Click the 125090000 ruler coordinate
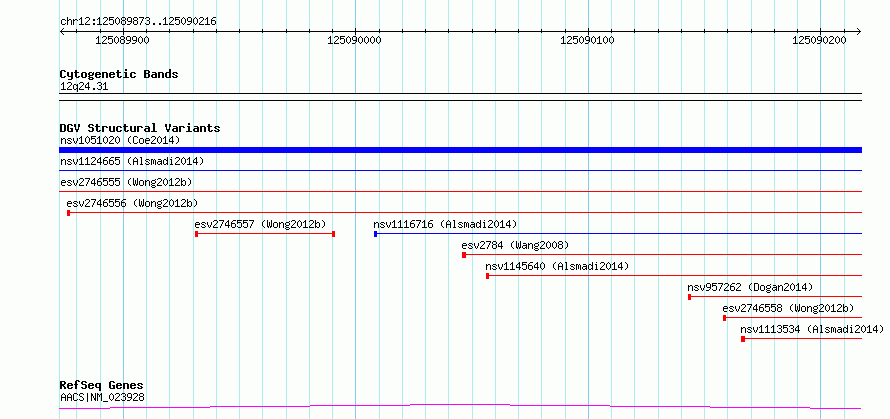 click(x=355, y=40)
